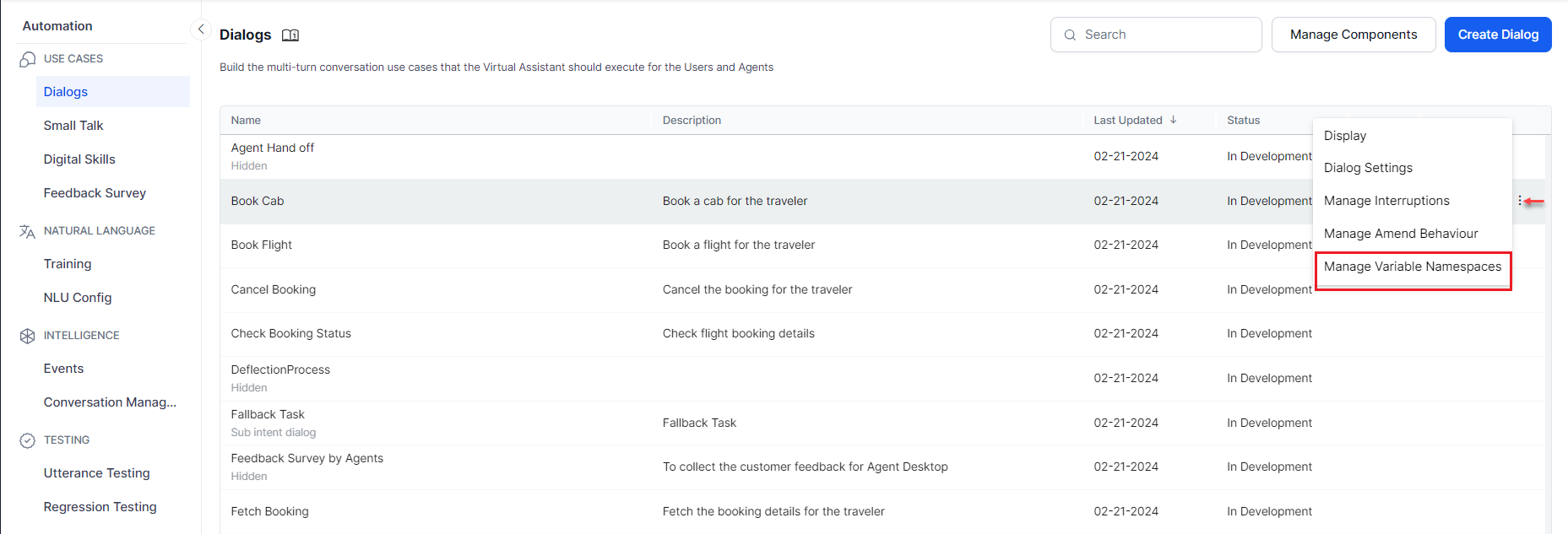Viewport: 1568px width, 534px height.
Task: Go to Utterance Testing page
Action: point(96,473)
